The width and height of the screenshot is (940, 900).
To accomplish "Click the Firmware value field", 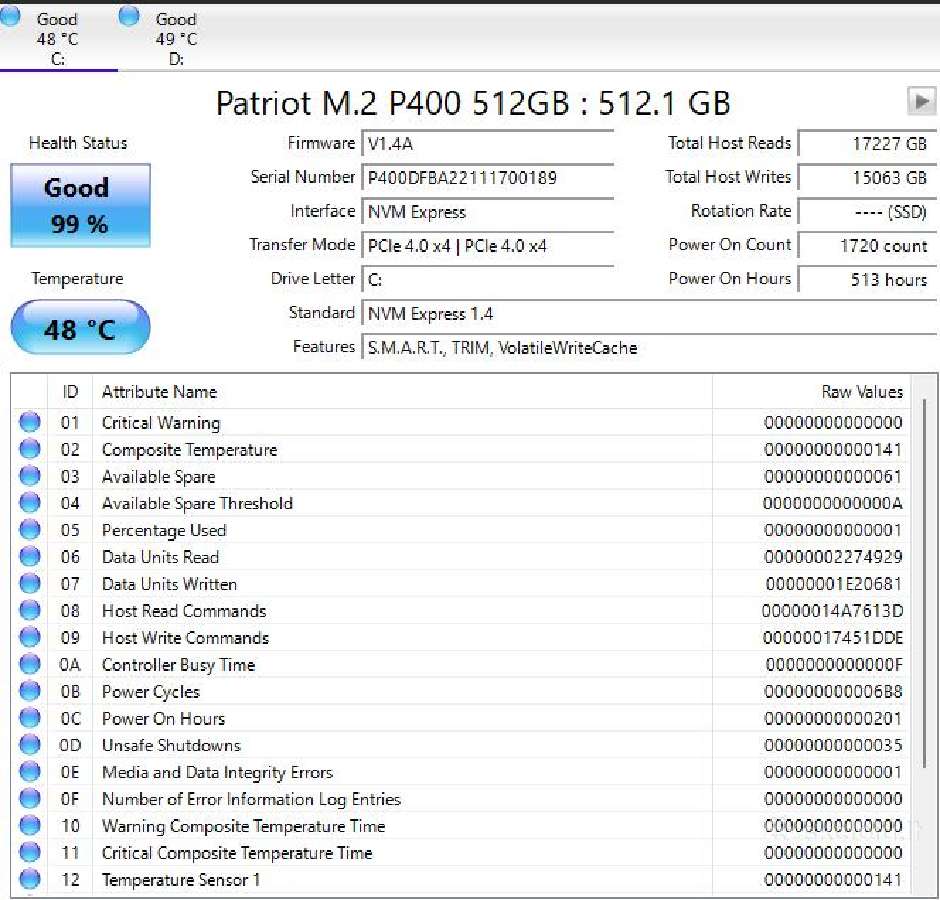I will [487, 143].
